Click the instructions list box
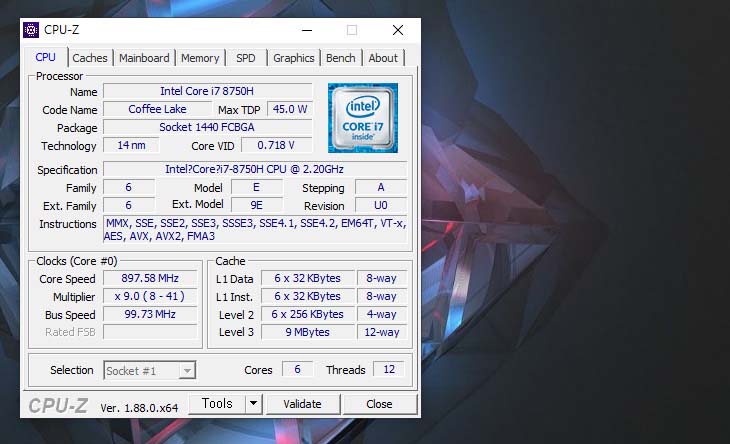The height and width of the screenshot is (444, 730). tap(255, 229)
